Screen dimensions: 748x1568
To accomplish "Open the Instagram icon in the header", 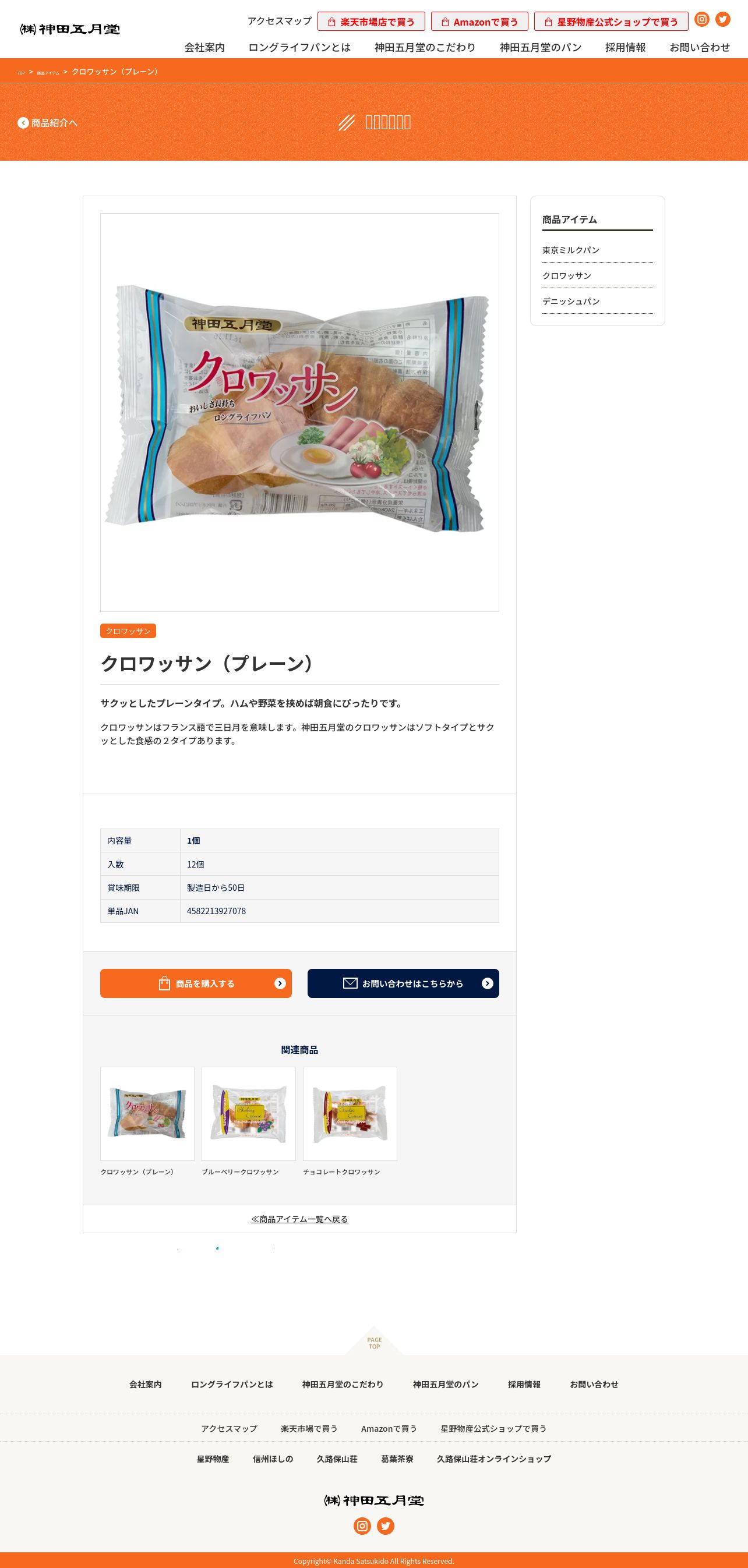I will tap(702, 19).
